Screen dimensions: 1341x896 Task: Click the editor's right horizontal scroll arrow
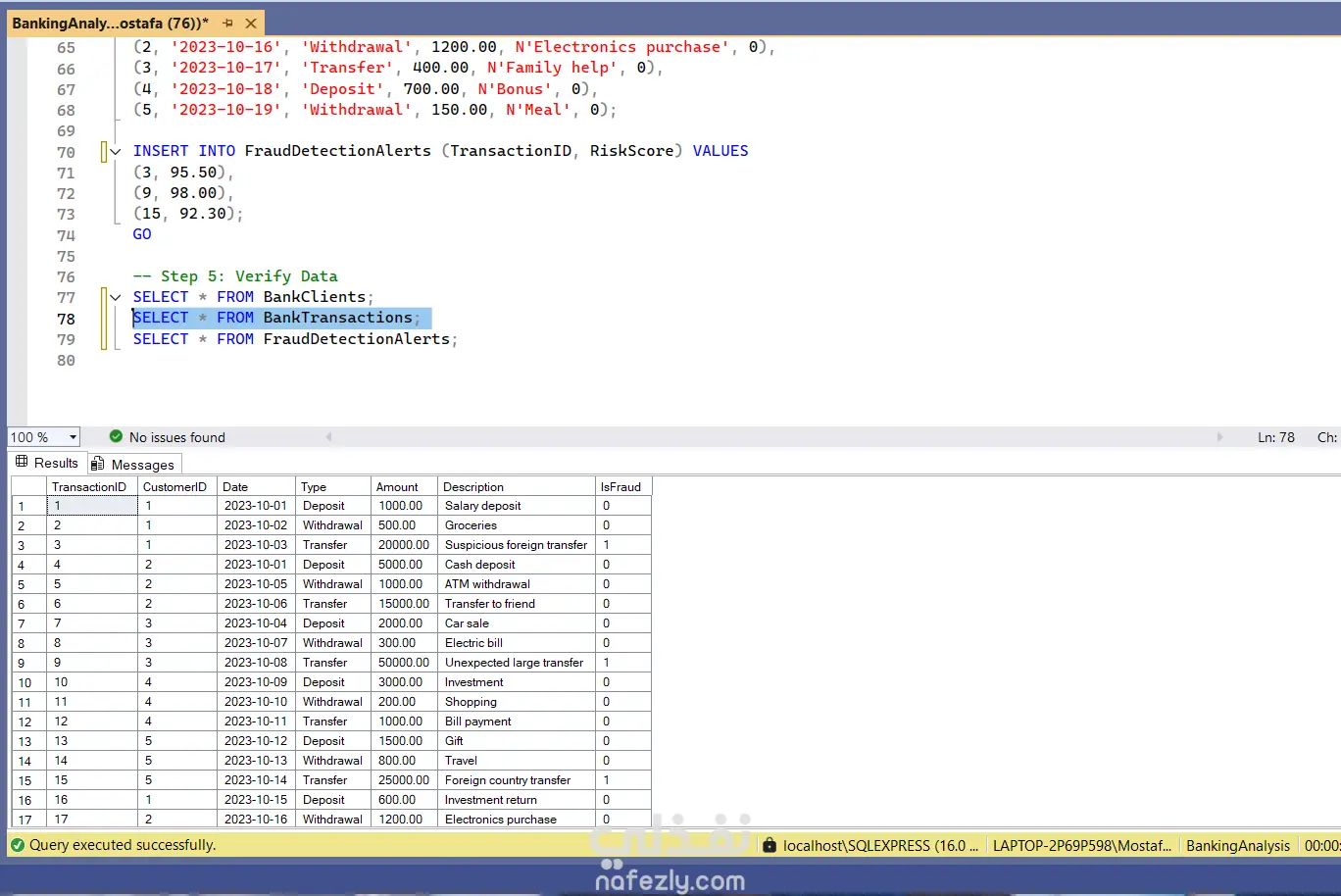pos(1219,437)
